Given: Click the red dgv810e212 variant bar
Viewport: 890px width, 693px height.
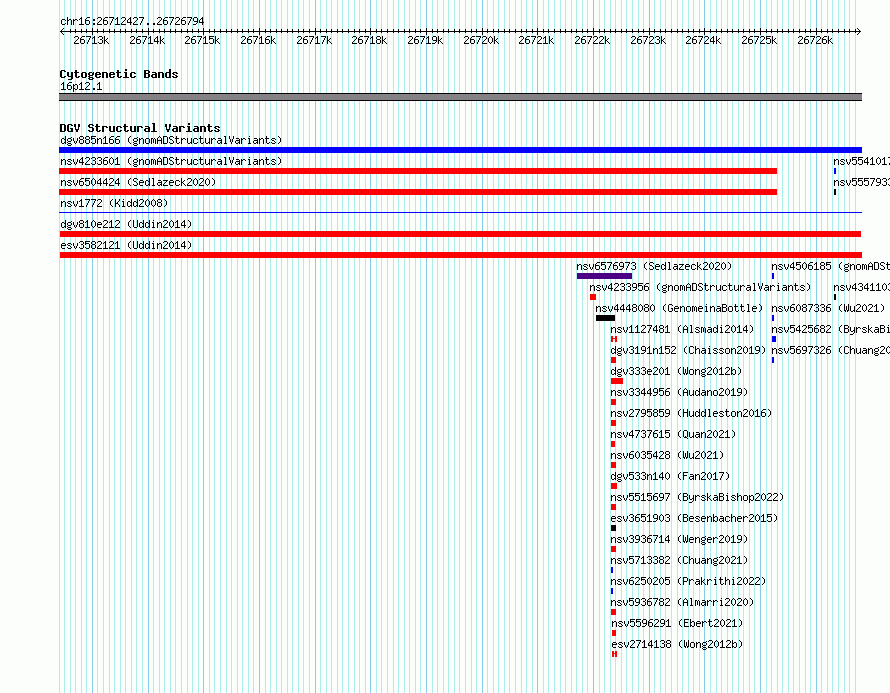Looking at the screenshot, I should (460, 234).
